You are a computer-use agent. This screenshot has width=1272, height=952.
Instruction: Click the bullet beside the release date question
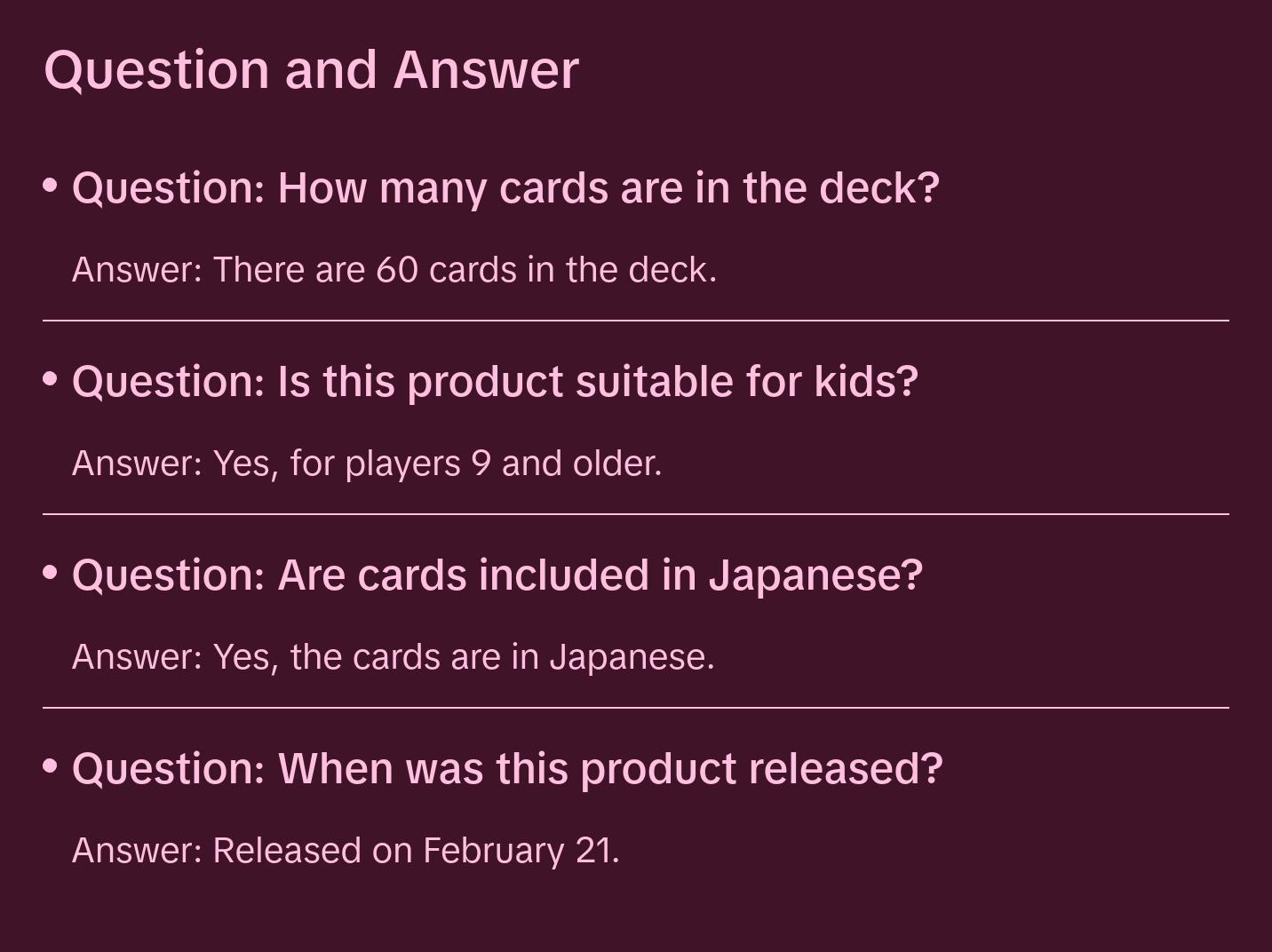51,766
